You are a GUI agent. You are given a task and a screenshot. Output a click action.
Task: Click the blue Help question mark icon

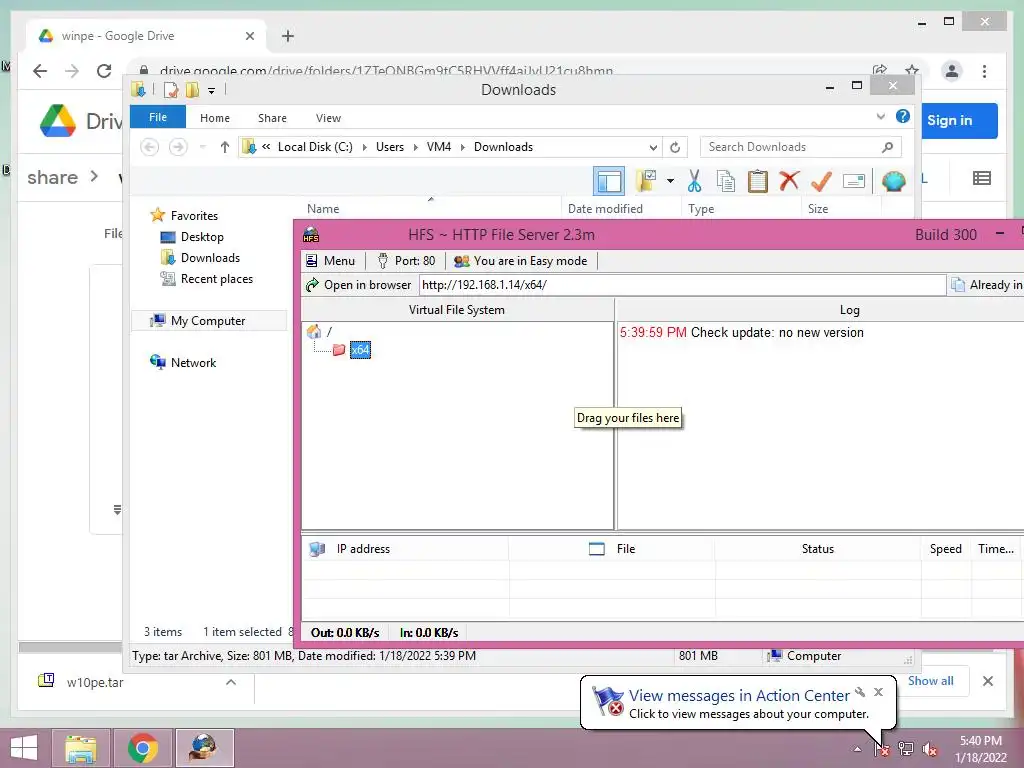pos(903,116)
